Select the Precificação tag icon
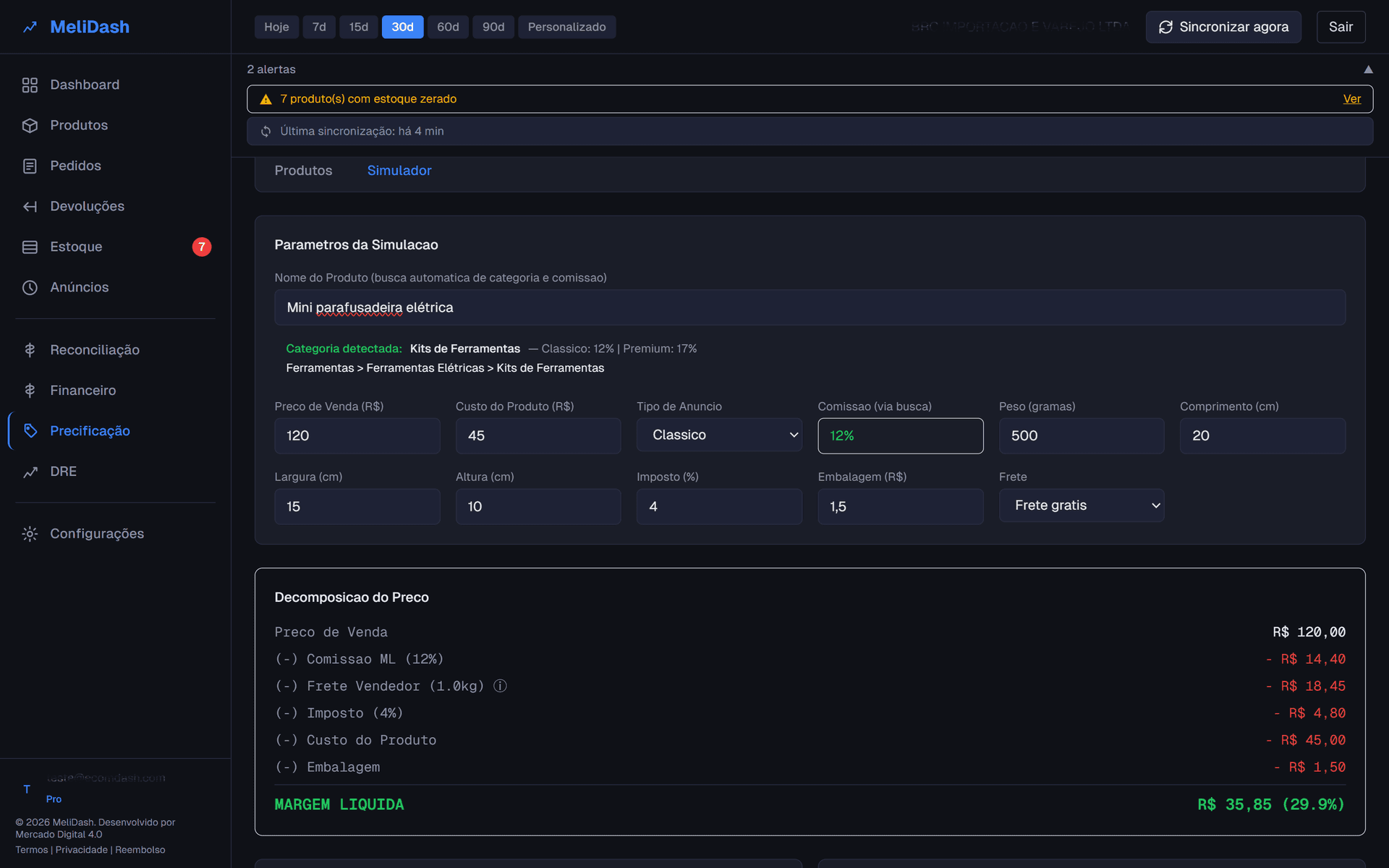This screenshot has height=868, width=1389. click(x=30, y=430)
